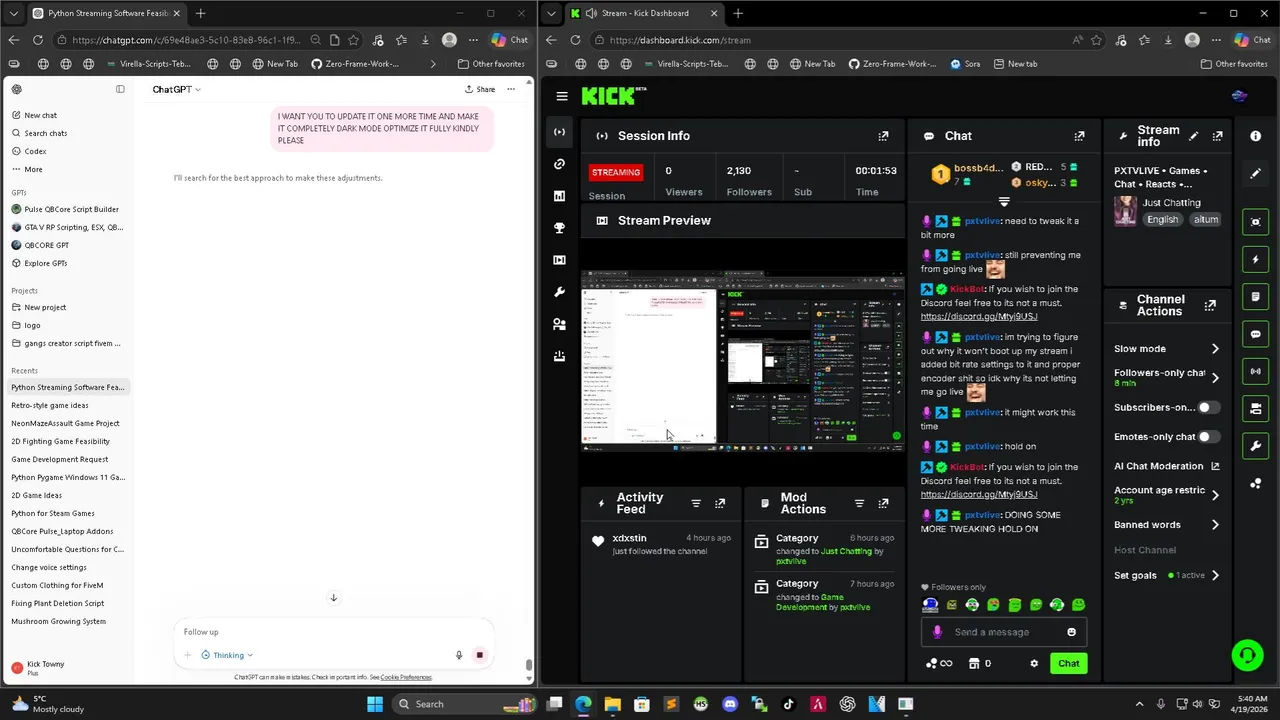Click the info icon in right rail

[1255, 136]
